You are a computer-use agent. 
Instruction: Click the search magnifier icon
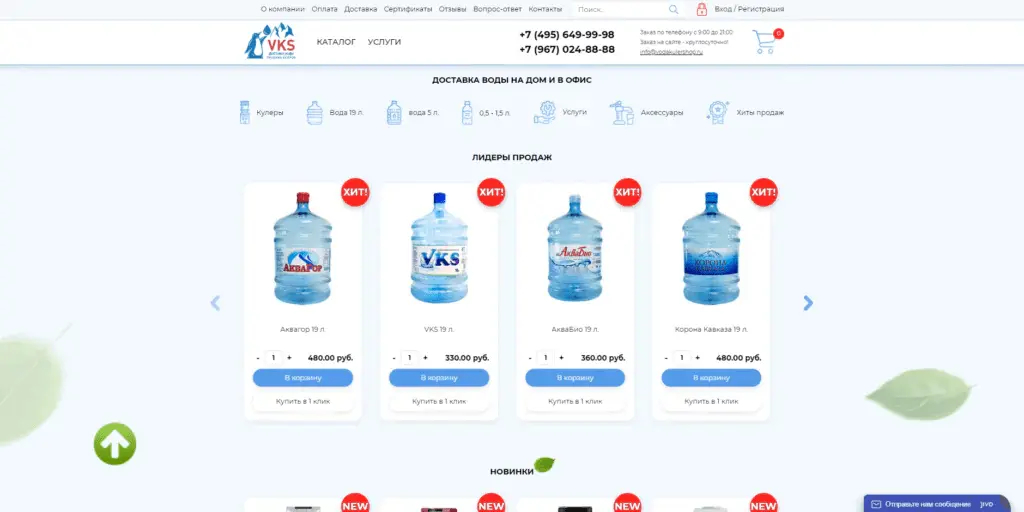tap(673, 9)
